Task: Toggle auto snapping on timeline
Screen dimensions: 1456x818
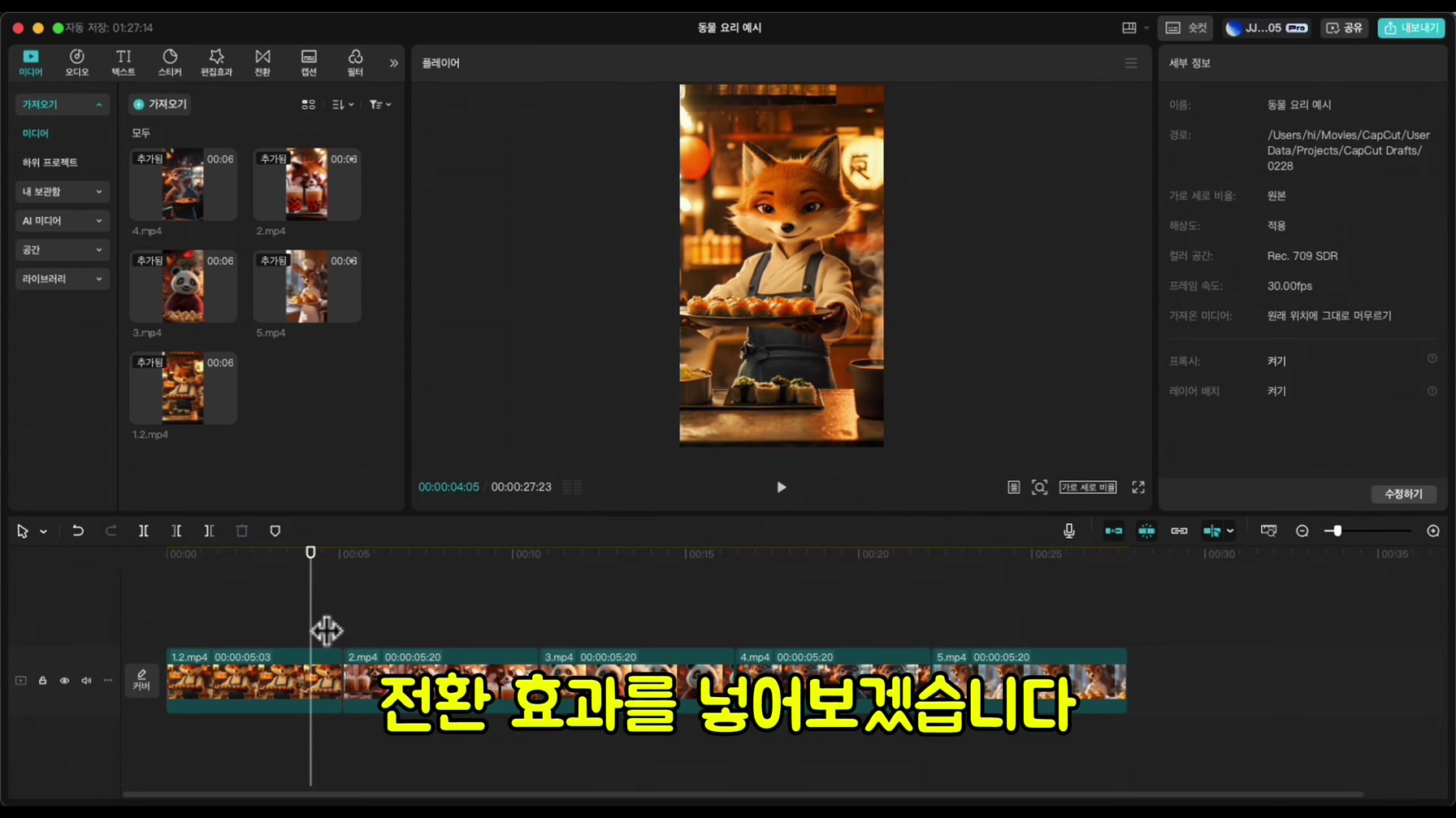Action: (1146, 530)
